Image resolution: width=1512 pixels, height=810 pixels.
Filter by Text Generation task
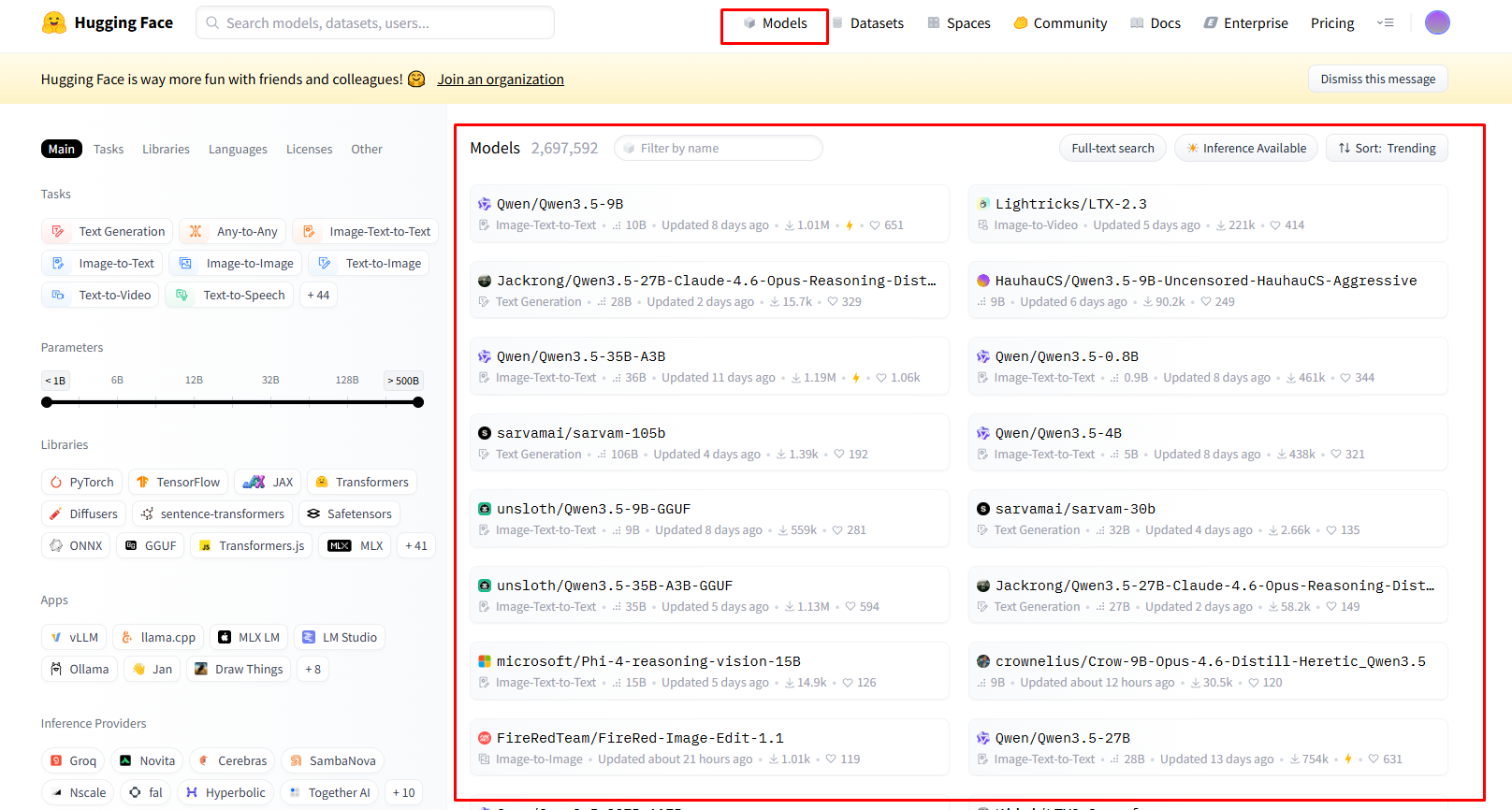click(x=108, y=231)
